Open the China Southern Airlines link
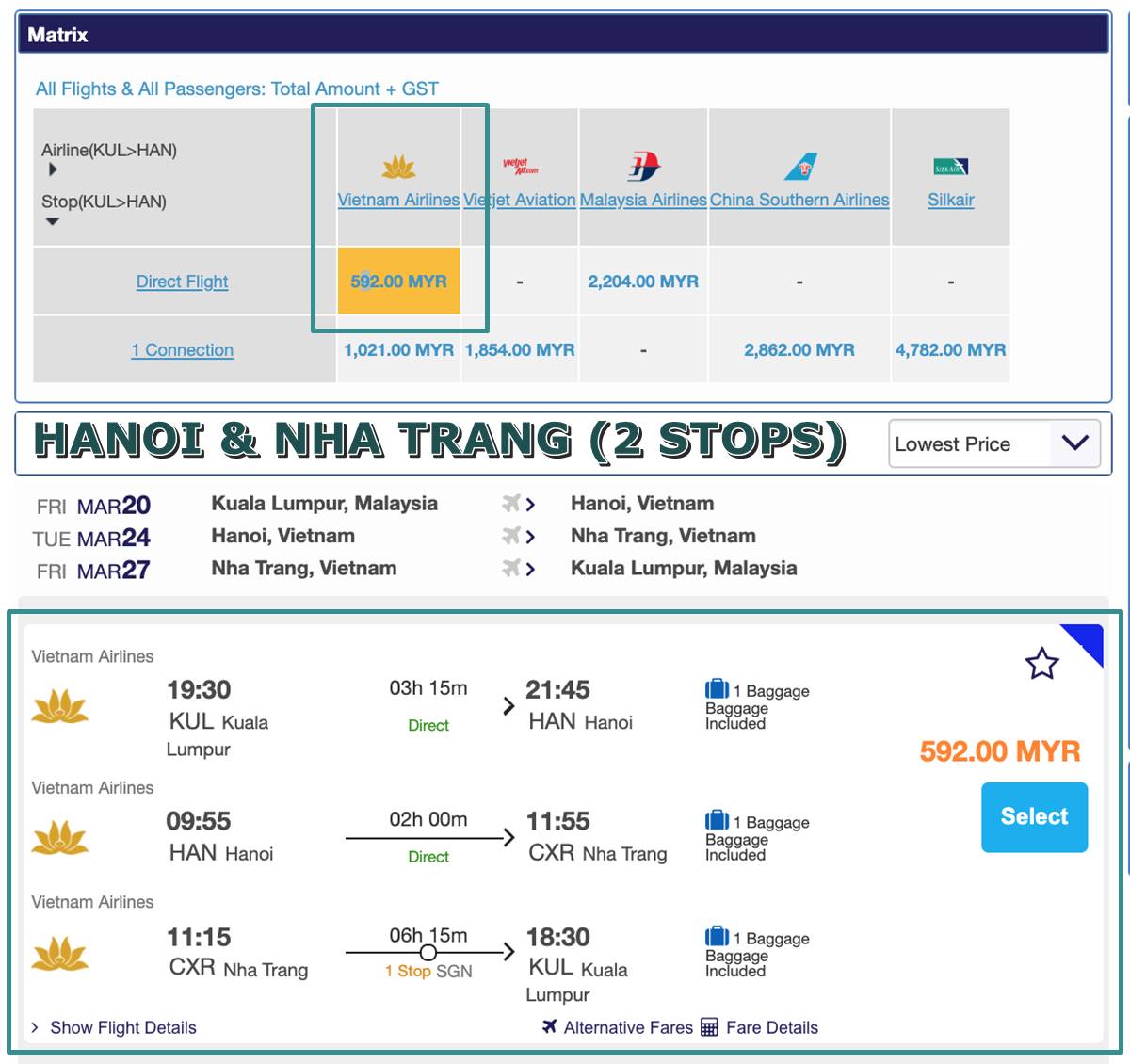This screenshot has height=1064, width=1130. [799, 200]
